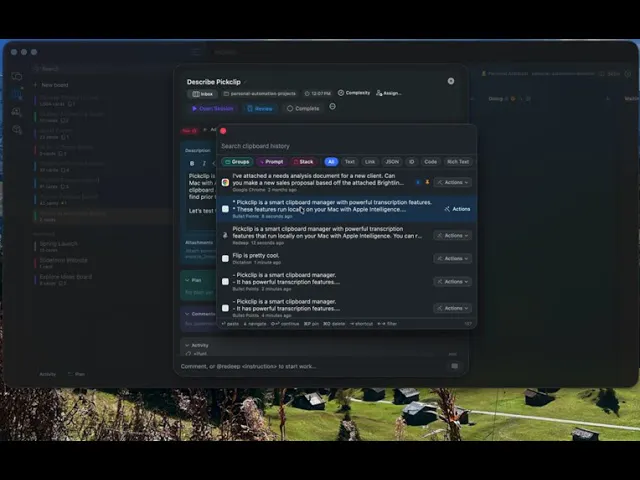Image resolution: width=640 pixels, height=480 pixels.
Task: Click the blue badge icon beside the pin
Action: (418, 182)
